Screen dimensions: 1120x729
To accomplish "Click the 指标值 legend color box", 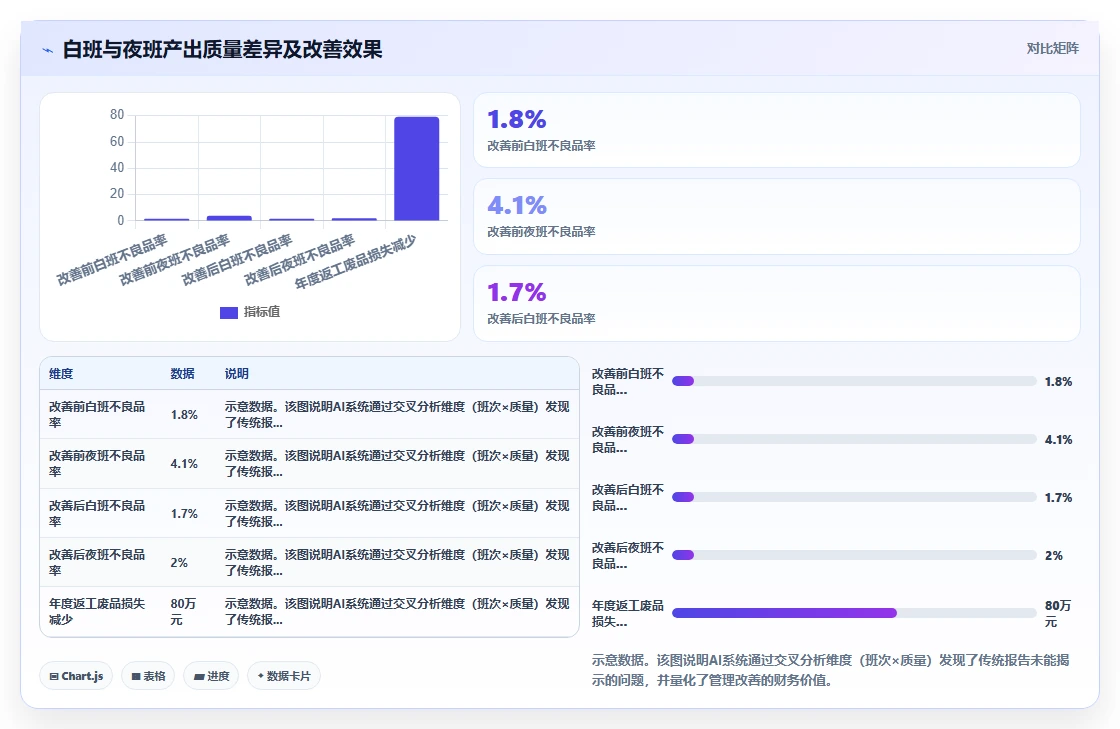I will click(229, 313).
